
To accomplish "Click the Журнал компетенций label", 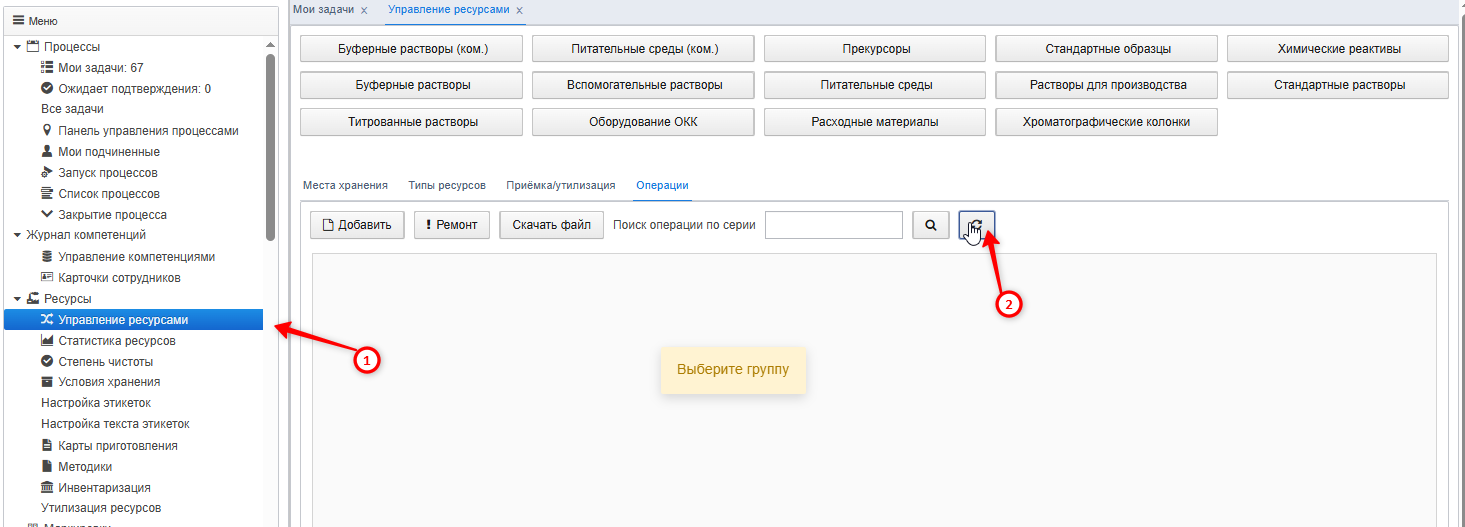I will 85,236.
